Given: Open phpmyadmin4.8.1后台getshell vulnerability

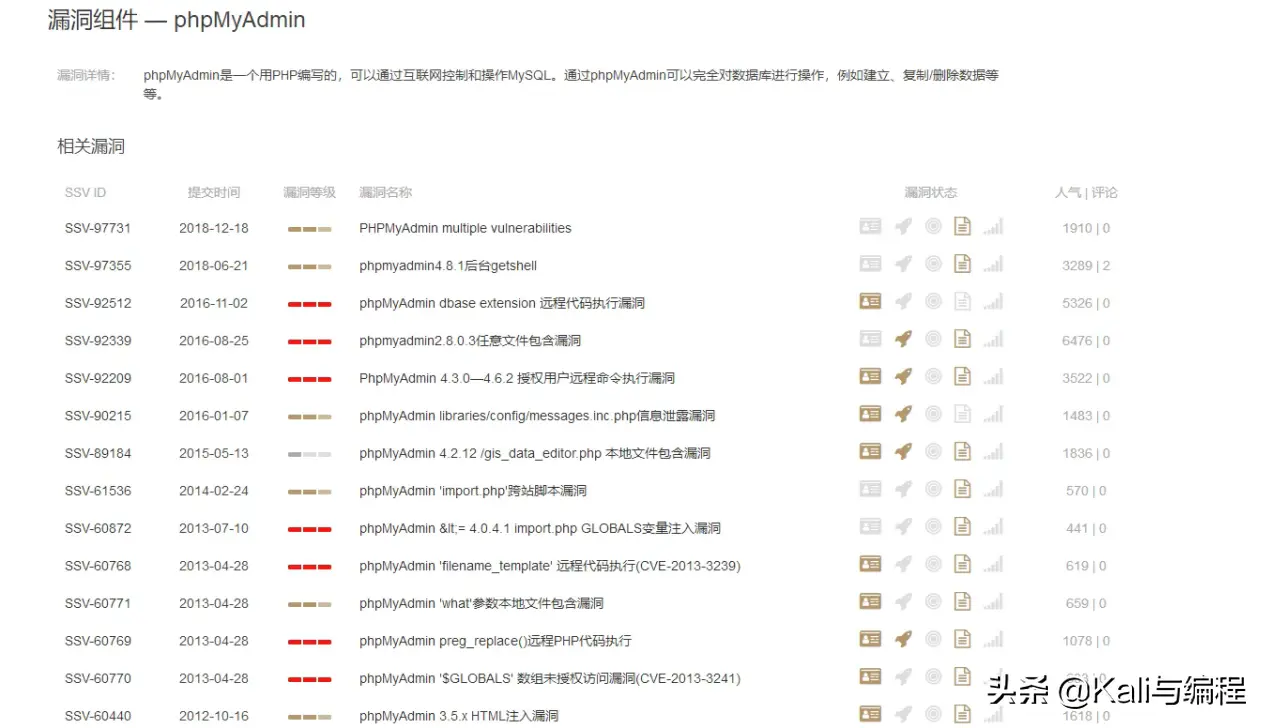Looking at the screenshot, I should coord(448,266).
